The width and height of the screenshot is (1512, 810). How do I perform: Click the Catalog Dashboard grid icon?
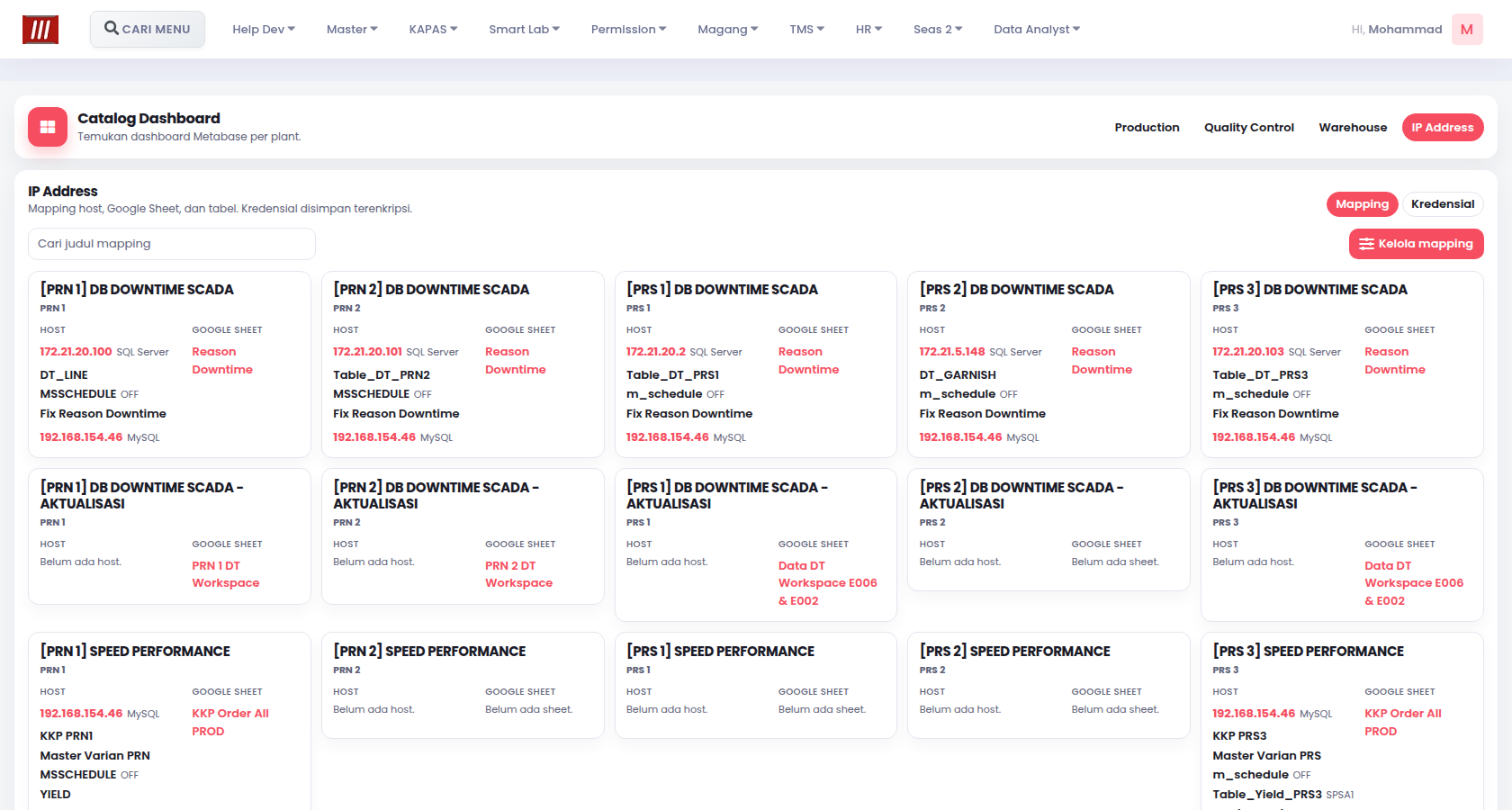[48, 127]
